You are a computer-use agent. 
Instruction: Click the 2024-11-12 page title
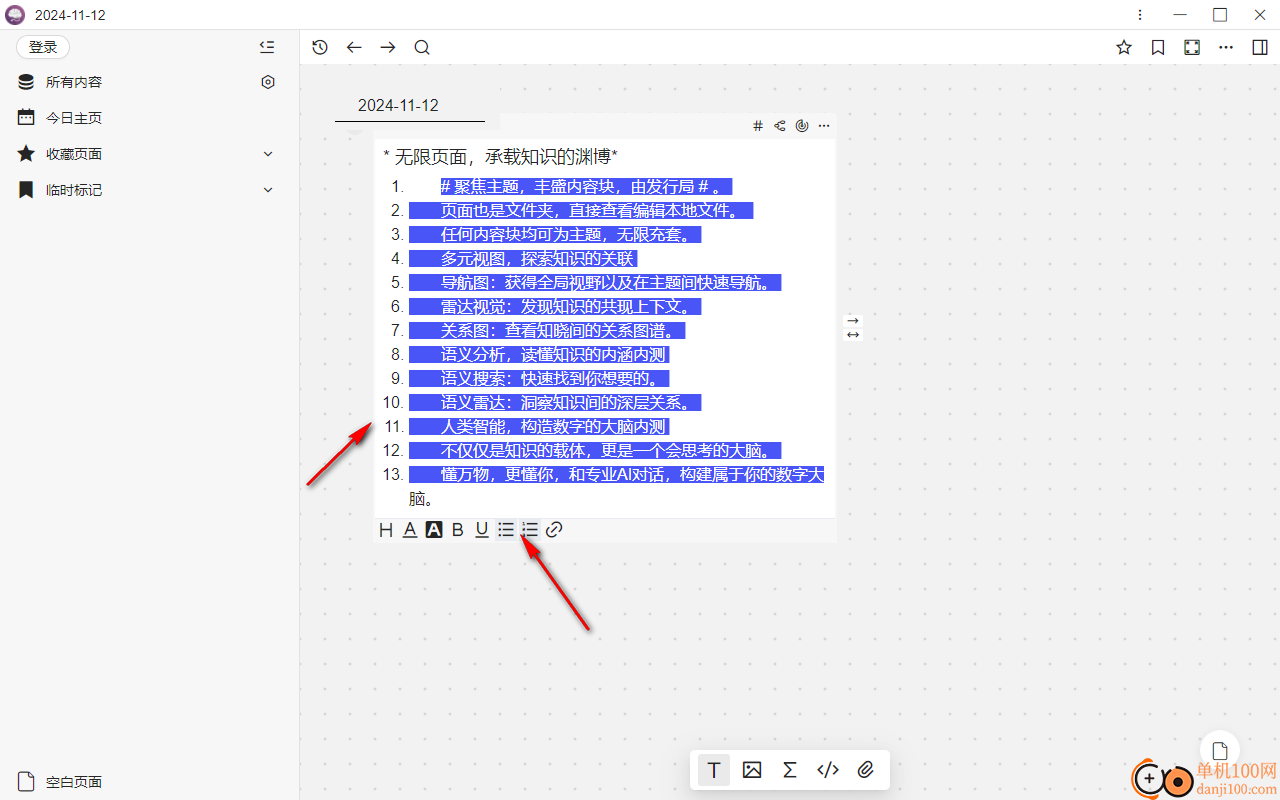click(x=398, y=105)
